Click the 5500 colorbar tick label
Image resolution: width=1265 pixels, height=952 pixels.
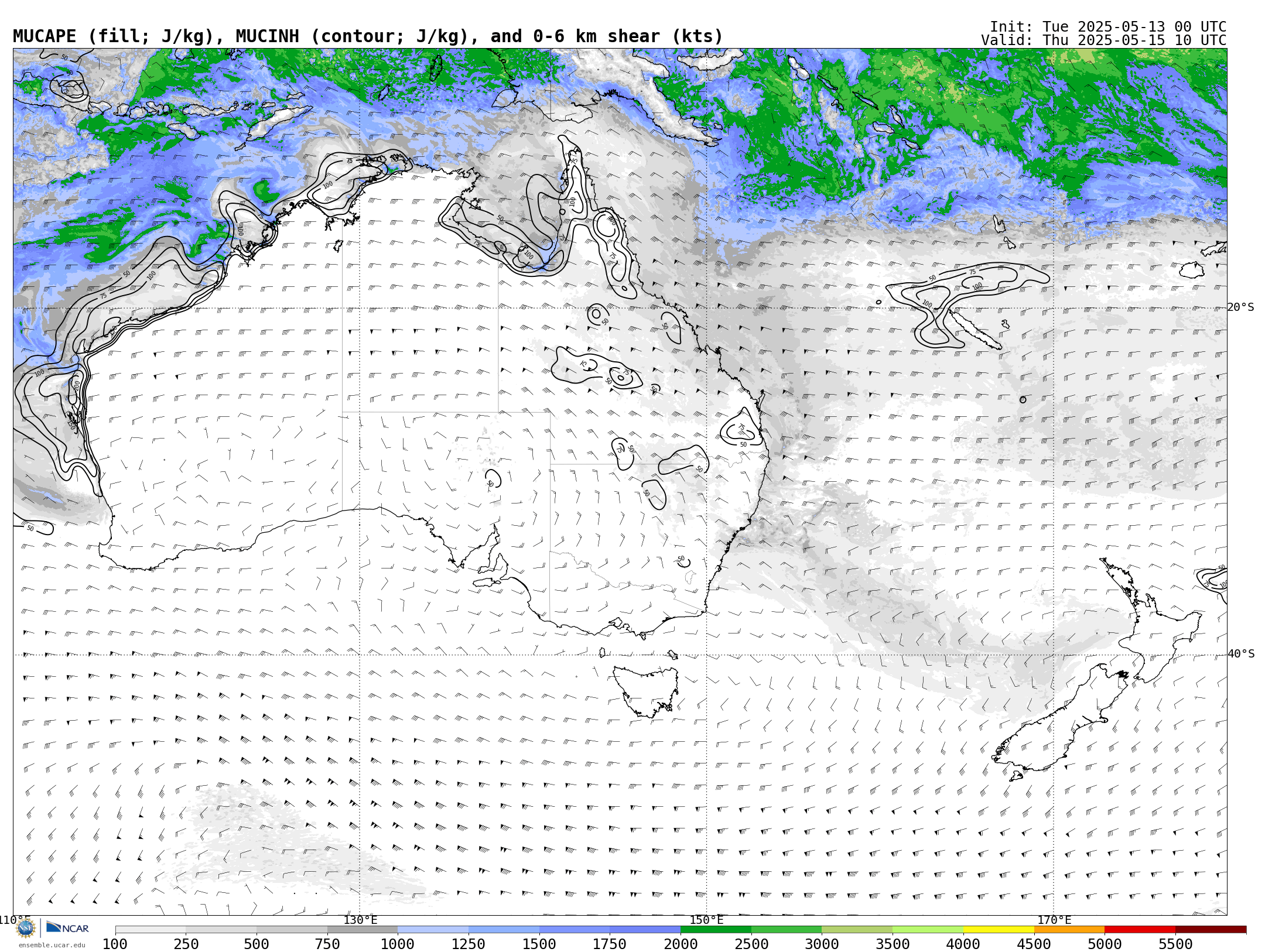(x=1175, y=944)
